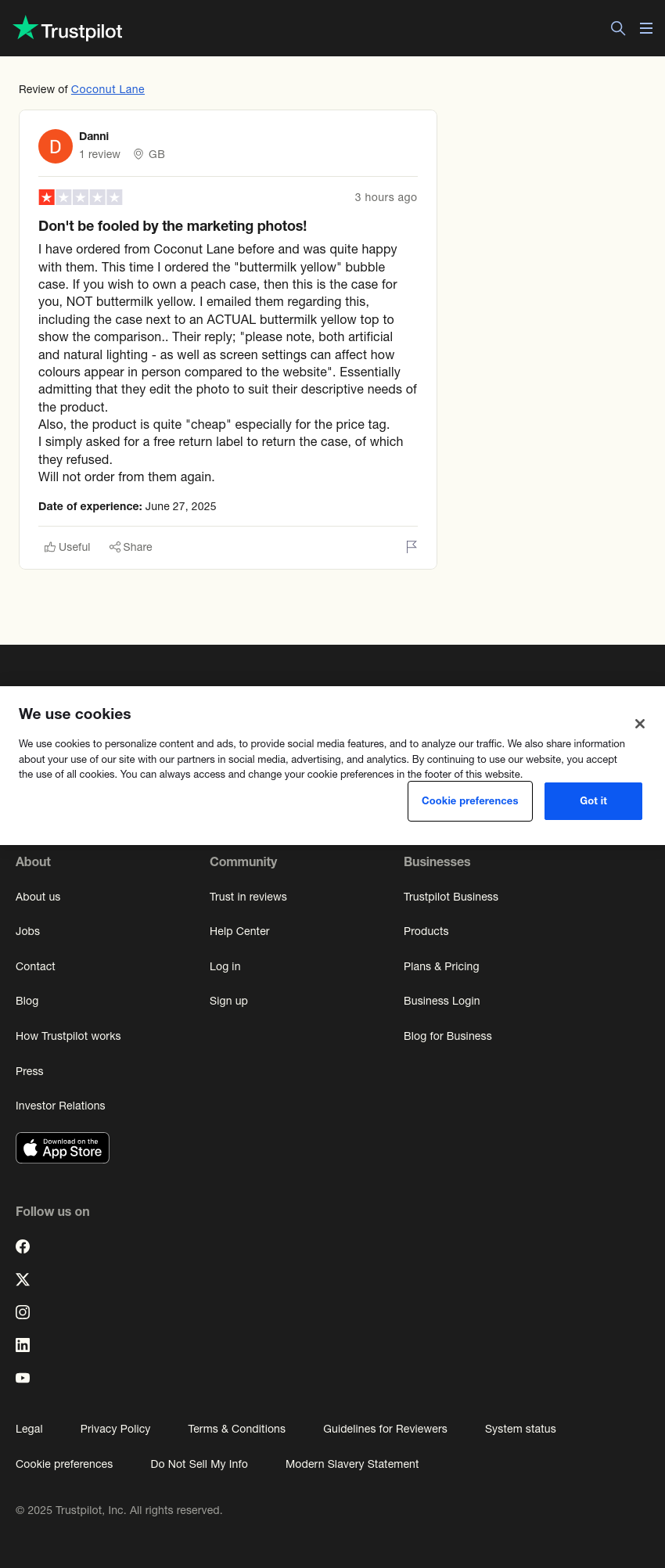Click the Got it button
Image resolution: width=665 pixels, height=1568 pixels.
click(593, 801)
